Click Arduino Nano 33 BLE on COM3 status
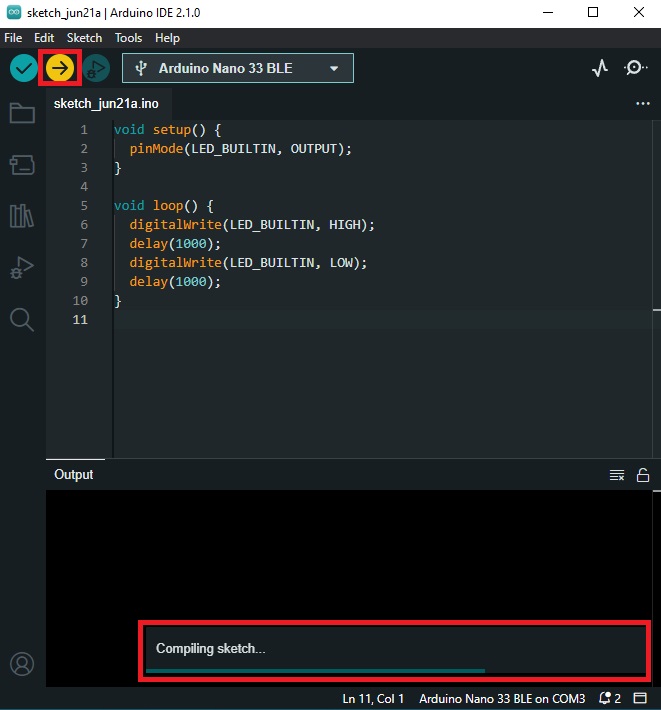Image resolution: width=661 pixels, height=710 pixels. point(502,699)
